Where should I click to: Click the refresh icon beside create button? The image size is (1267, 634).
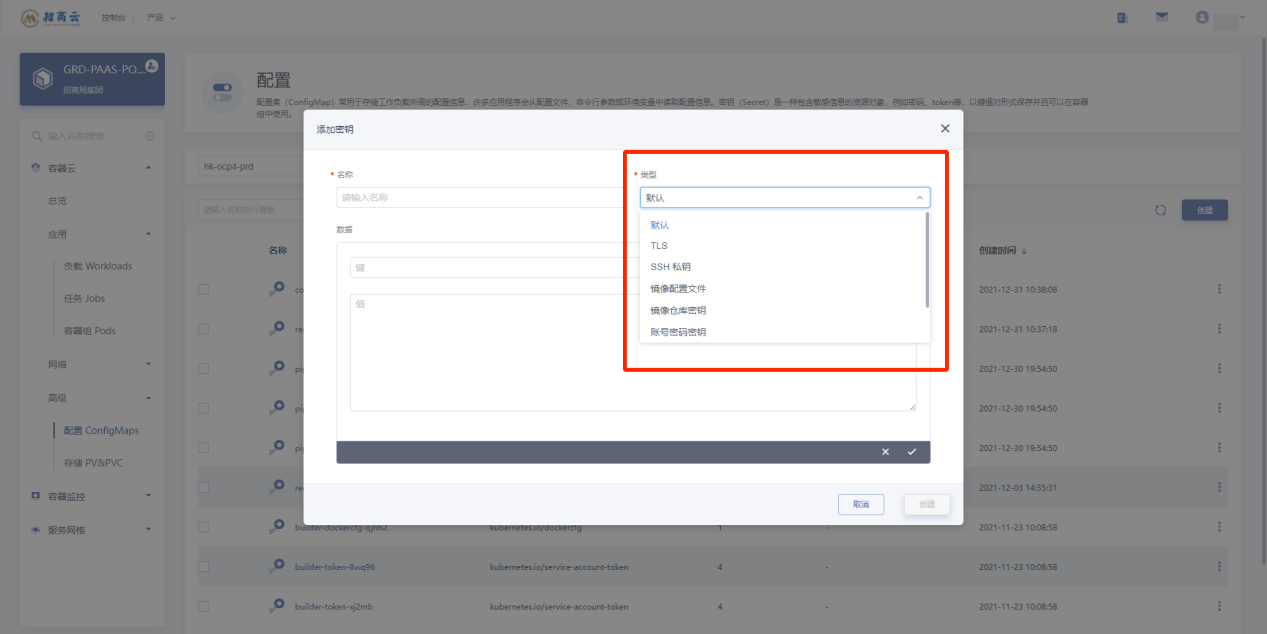[1160, 210]
